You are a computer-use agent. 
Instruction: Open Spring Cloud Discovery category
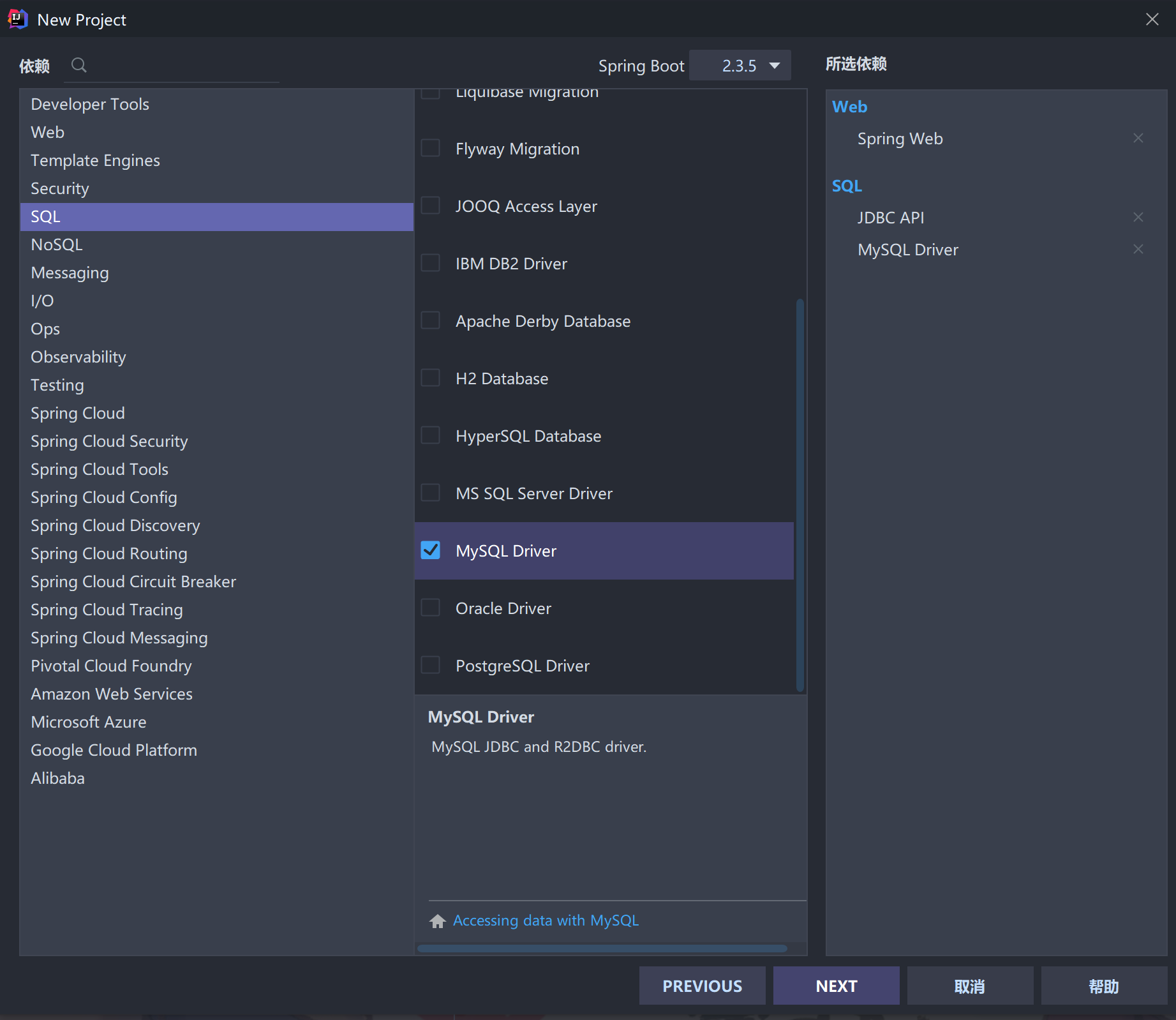[217, 525]
